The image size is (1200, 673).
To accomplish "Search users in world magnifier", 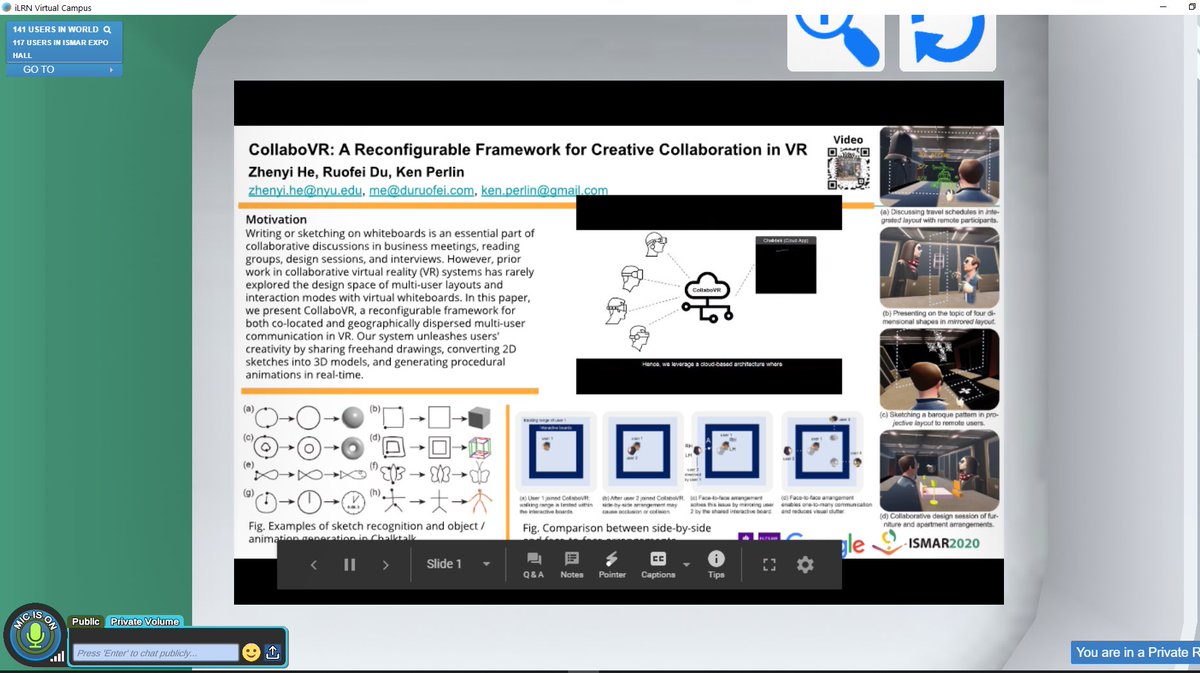I will click(x=107, y=30).
